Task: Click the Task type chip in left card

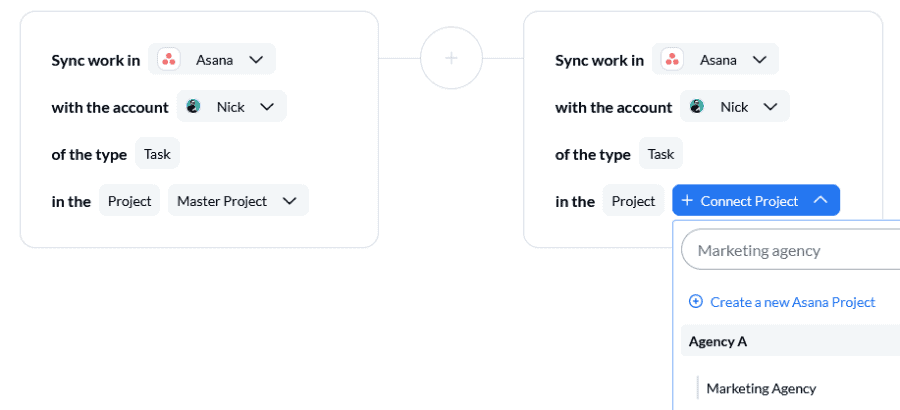Action: (x=157, y=154)
